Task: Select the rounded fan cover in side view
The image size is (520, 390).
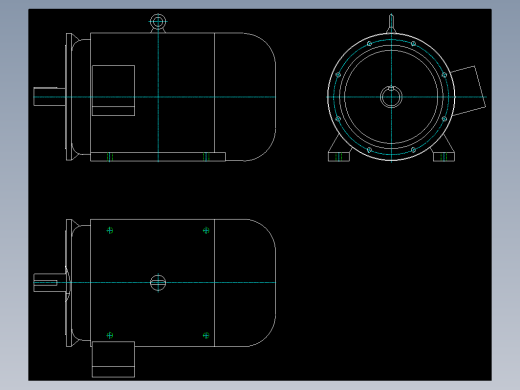Action: pos(245,97)
